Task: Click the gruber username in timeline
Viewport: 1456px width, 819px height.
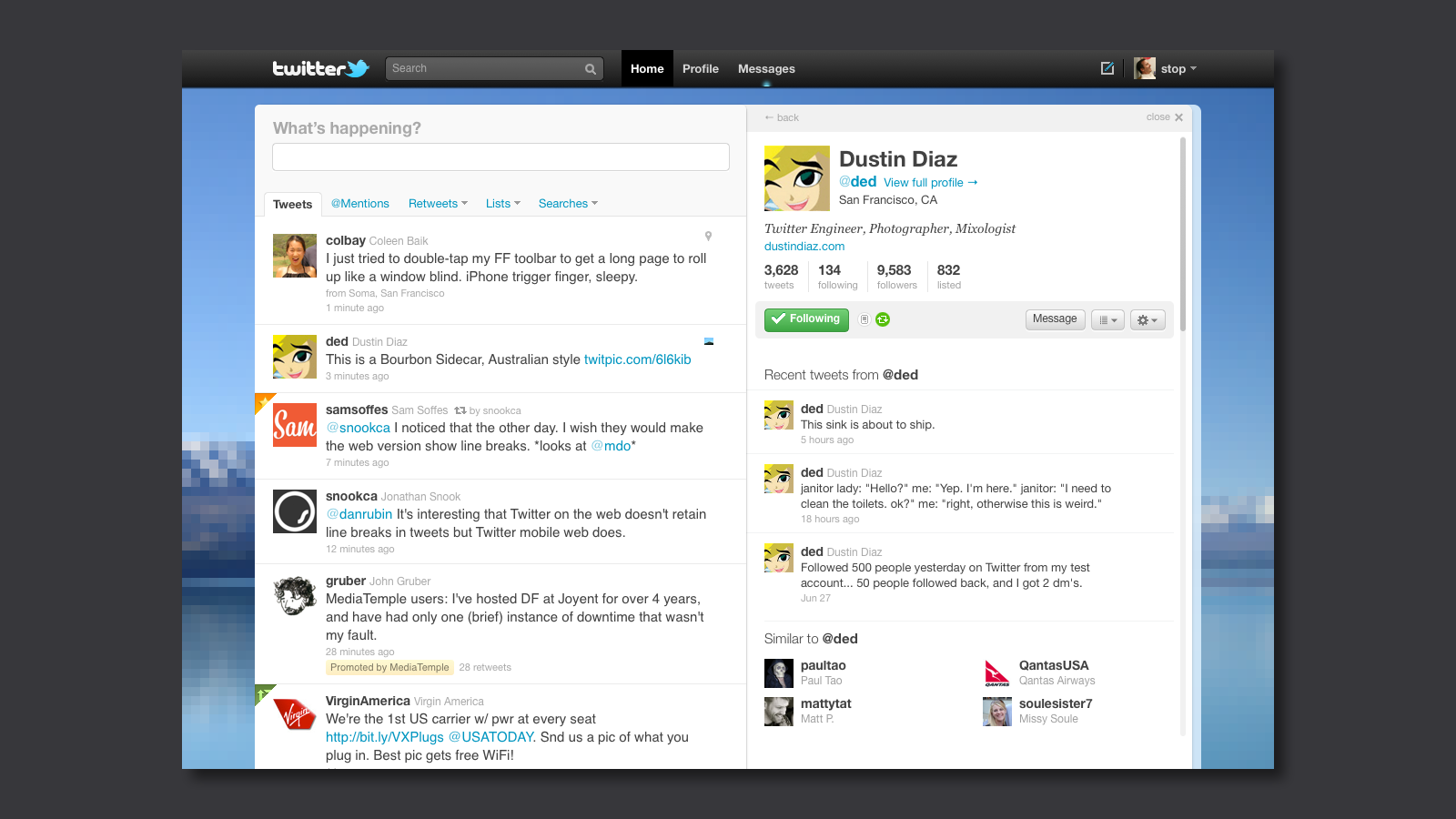Action: click(x=346, y=581)
